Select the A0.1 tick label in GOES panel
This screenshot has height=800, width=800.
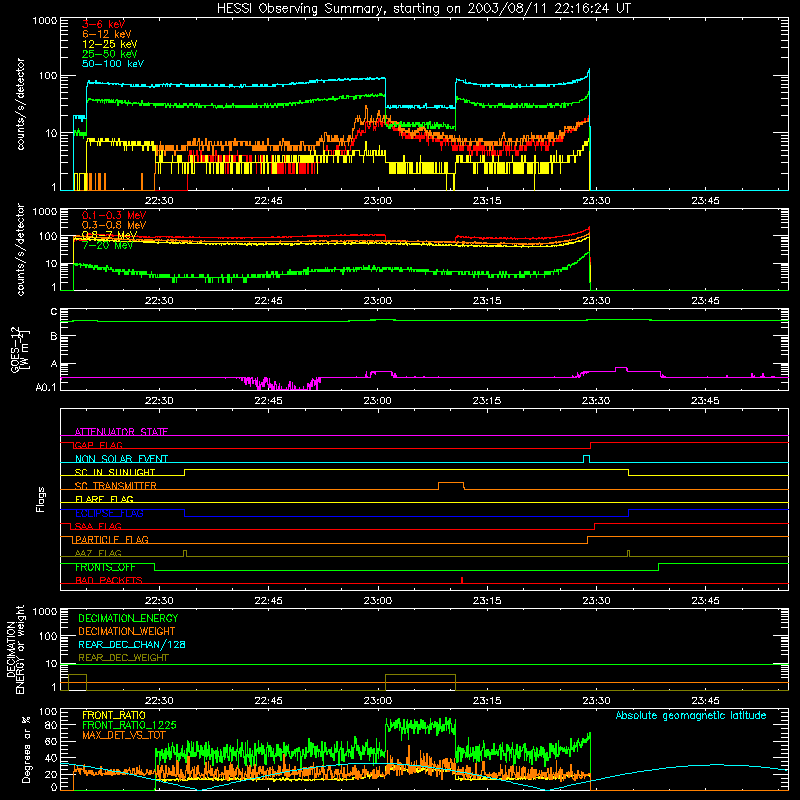[x=46, y=387]
